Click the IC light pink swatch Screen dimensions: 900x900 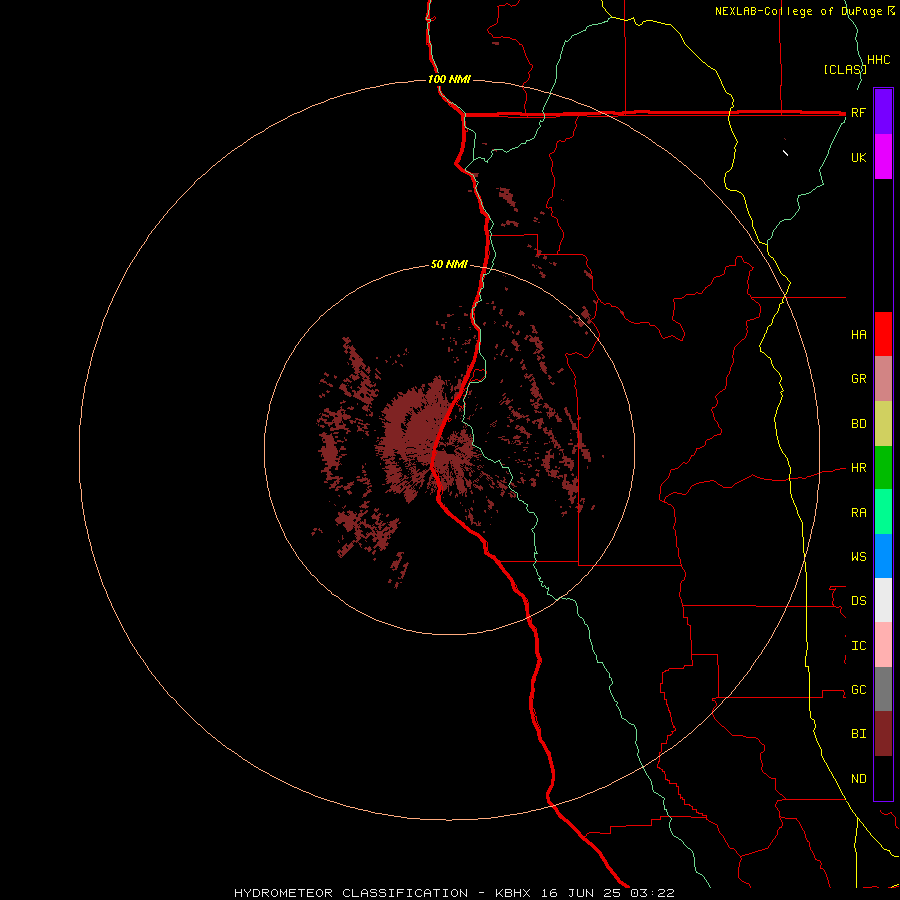(883, 645)
